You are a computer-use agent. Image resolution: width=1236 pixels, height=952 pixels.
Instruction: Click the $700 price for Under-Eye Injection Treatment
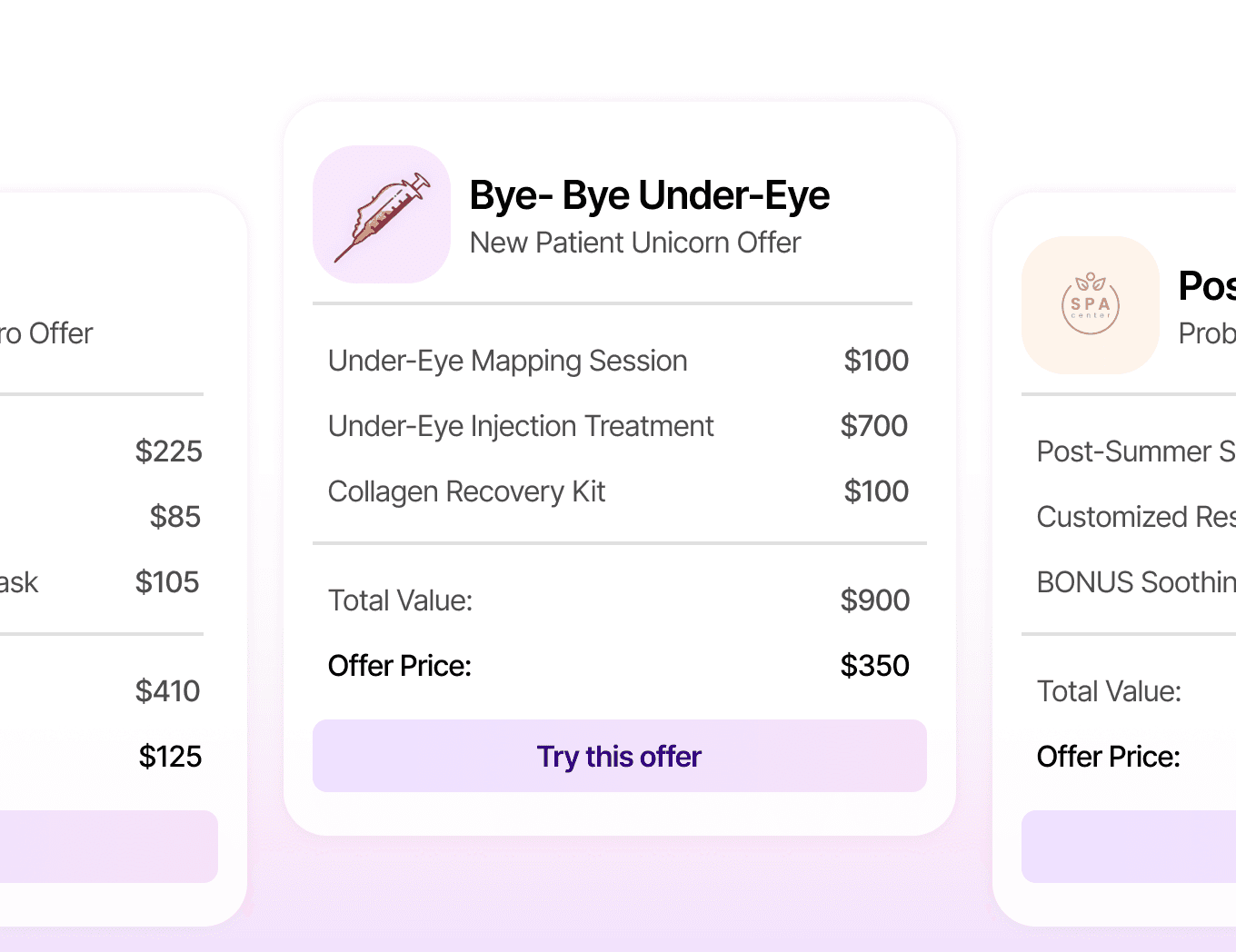874,425
